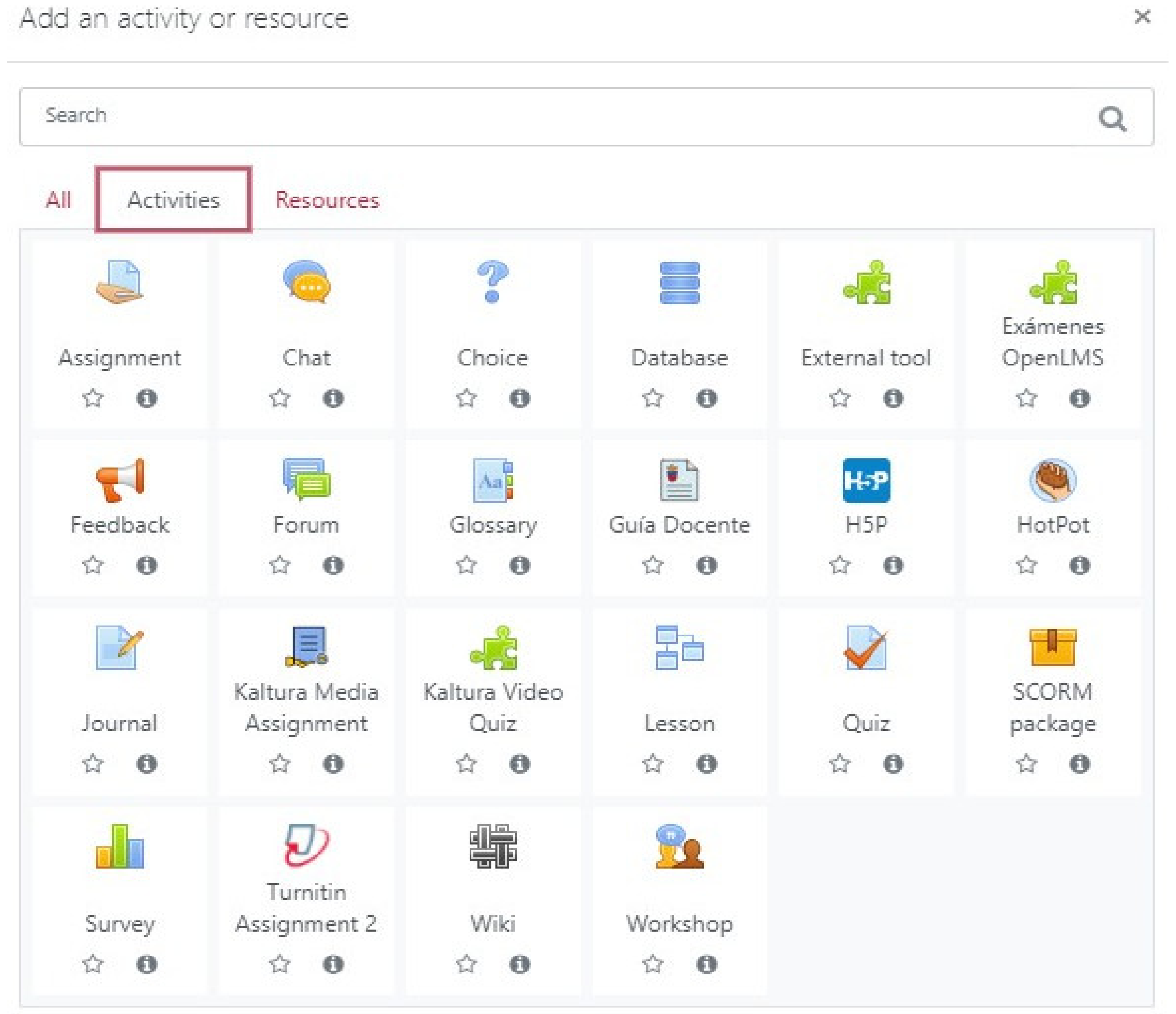Switch to the Resources tab
The image size is (1176, 1014).
click(327, 200)
